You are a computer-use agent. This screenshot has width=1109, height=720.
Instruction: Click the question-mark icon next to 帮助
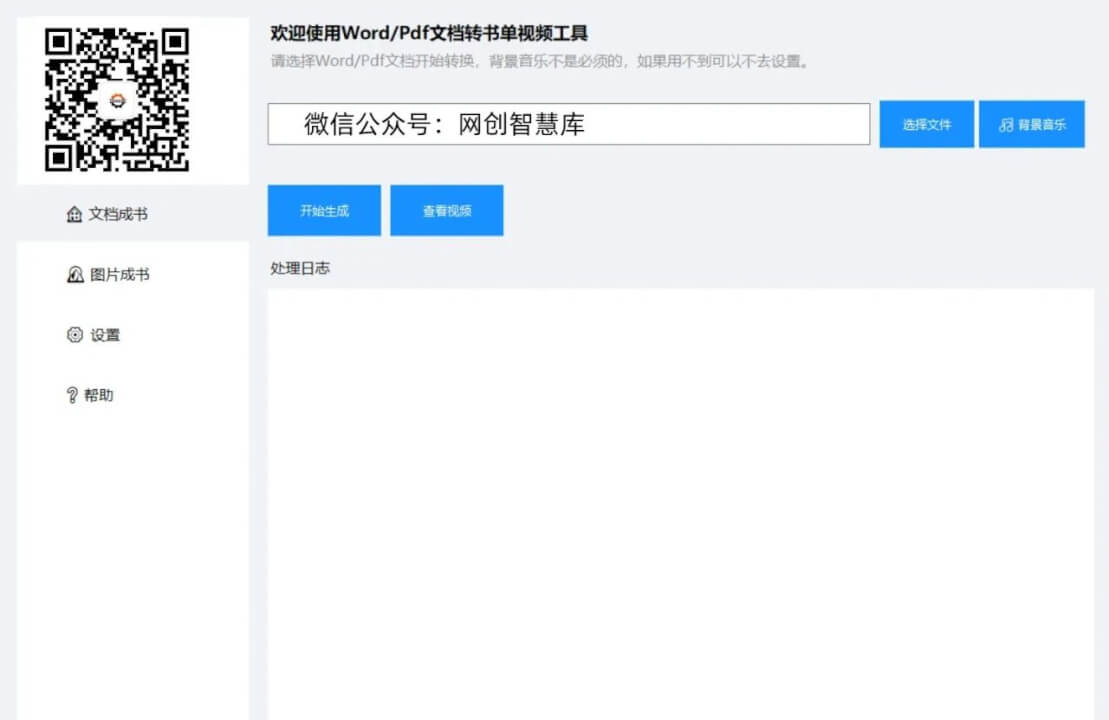(72, 394)
